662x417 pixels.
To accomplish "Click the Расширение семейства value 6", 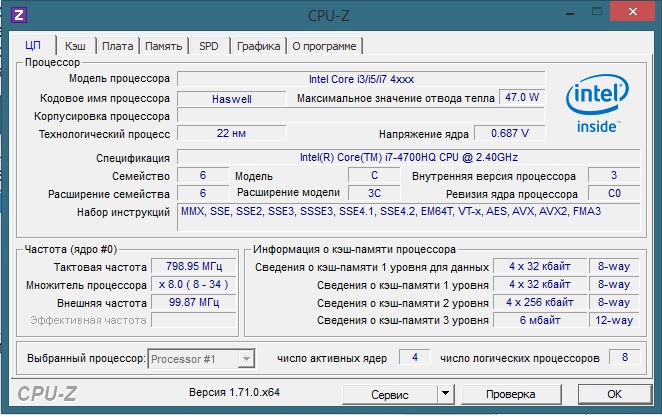I will (203, 193).
